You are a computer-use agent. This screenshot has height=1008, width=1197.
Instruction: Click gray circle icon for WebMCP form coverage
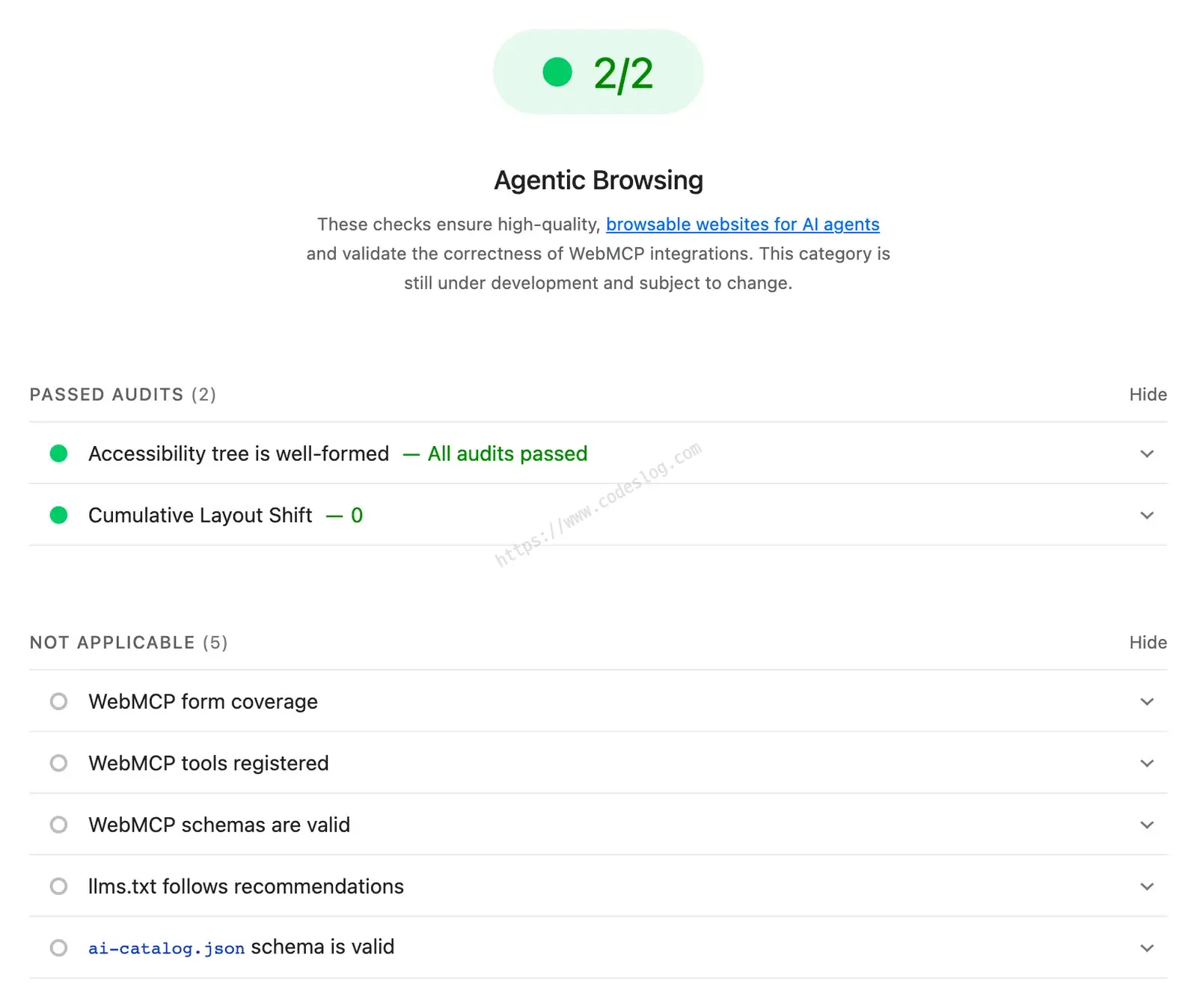(58, 701)
